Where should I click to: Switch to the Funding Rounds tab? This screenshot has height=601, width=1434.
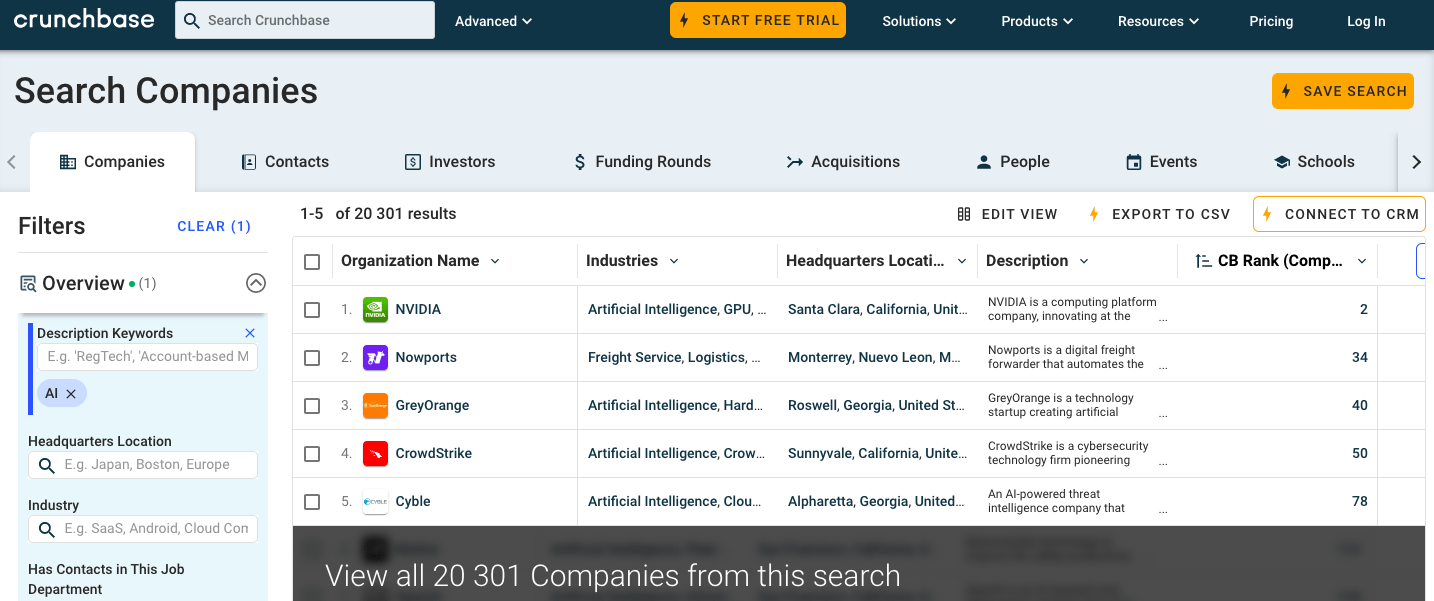pyautogui.click(x=641, y=162)
